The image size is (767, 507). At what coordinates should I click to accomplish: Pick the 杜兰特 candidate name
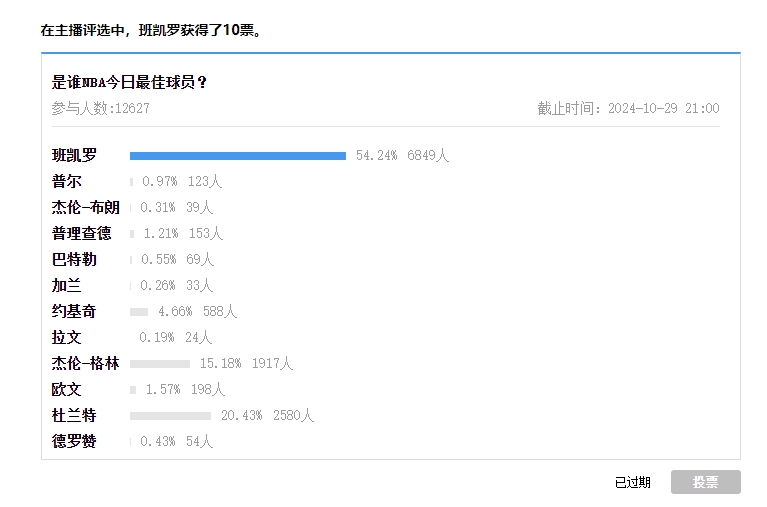click(75, 416)
